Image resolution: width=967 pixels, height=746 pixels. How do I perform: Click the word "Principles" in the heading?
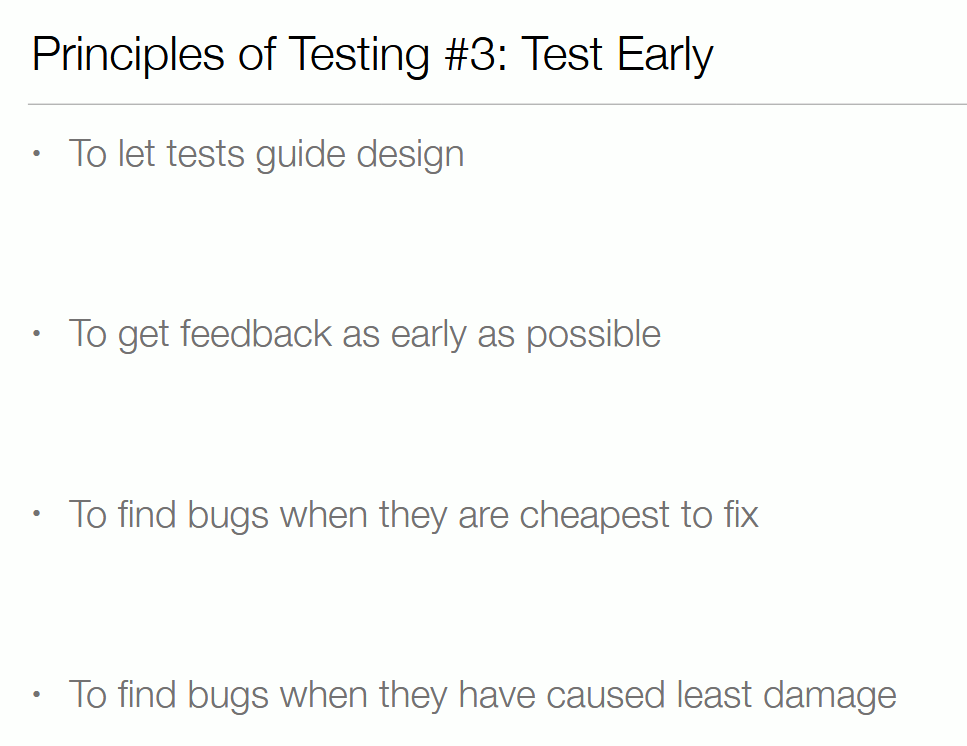tap(128, 55)
